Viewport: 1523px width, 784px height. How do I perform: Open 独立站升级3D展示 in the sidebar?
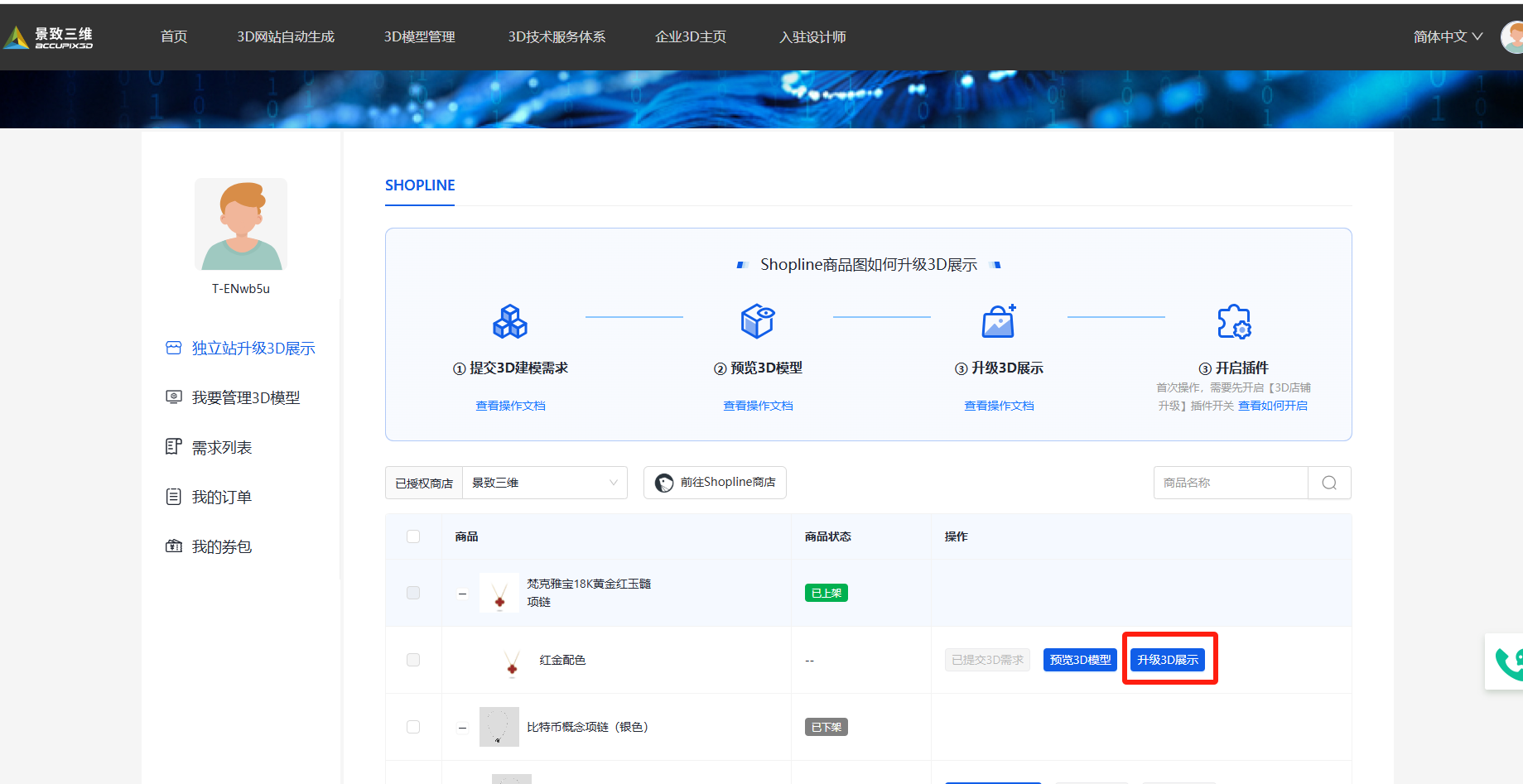(253, 348)
